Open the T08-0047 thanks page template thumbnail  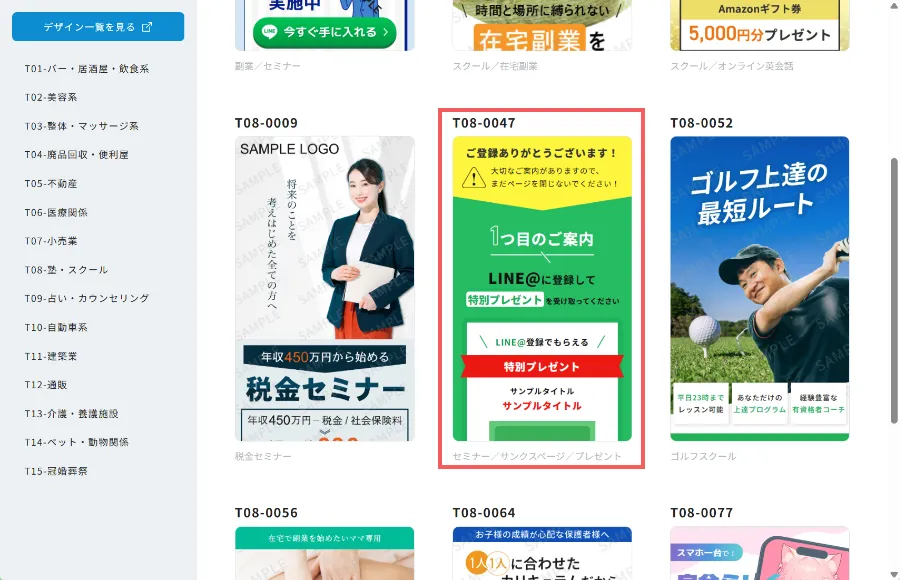542,288
